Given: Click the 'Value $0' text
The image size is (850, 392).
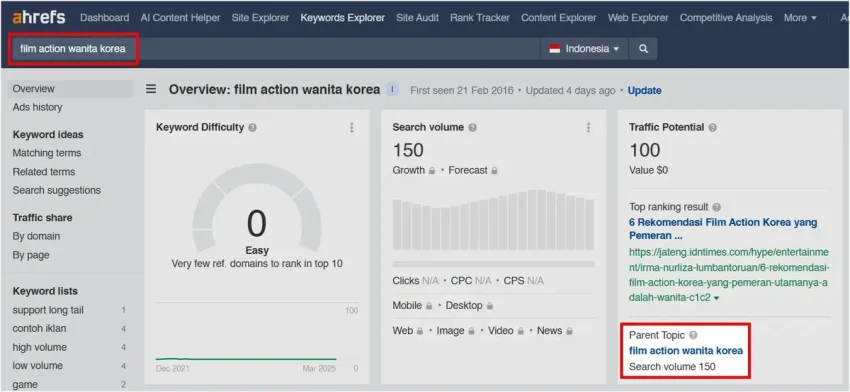Looking at the screenshot, I should 648,170.
